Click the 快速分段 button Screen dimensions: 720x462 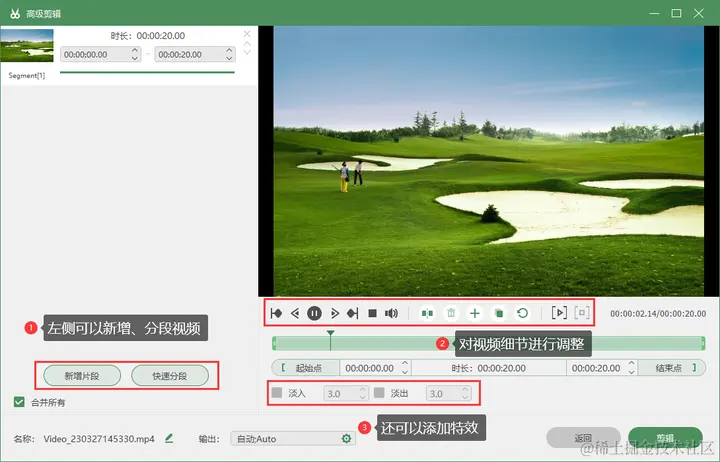click(170, 376)
